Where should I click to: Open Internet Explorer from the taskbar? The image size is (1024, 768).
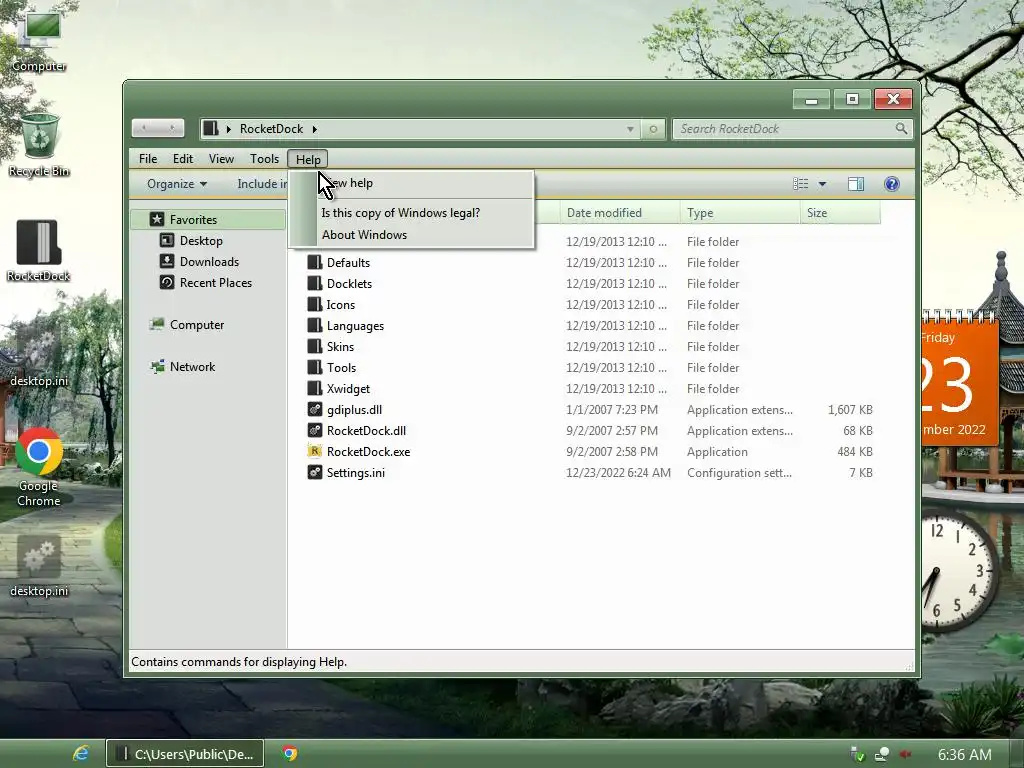pyautogui.click(x=80, y=754)
